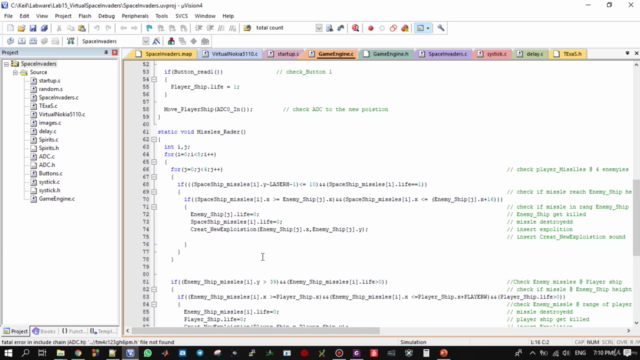640x360 pixels.
Task: Open WhatsApp from the taskbar
Action: 148,353
